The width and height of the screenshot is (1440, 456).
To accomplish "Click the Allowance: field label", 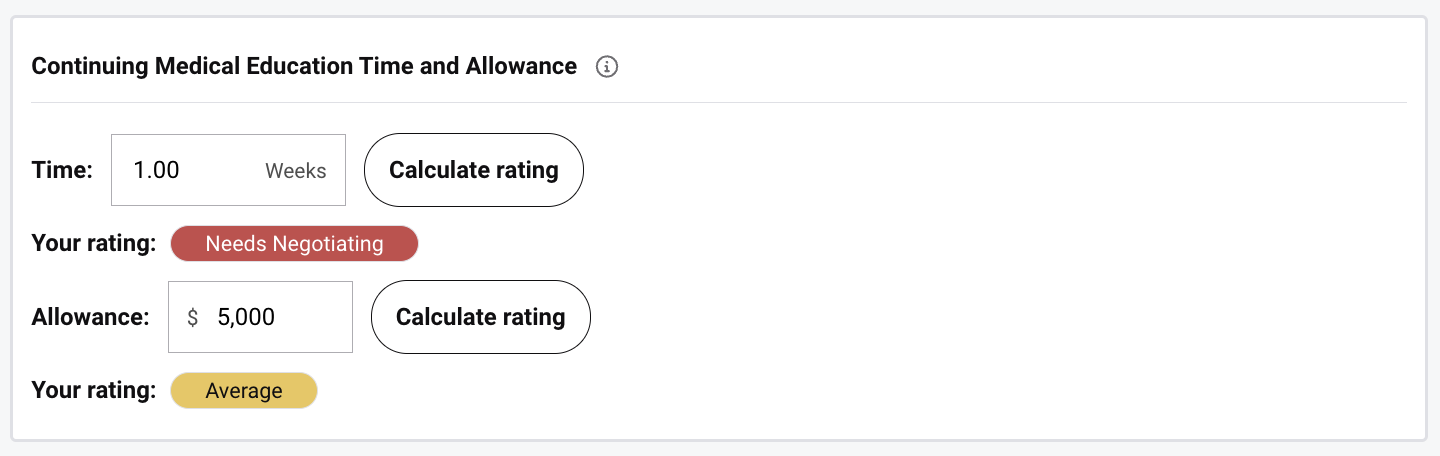I will (x=90, y=317).
